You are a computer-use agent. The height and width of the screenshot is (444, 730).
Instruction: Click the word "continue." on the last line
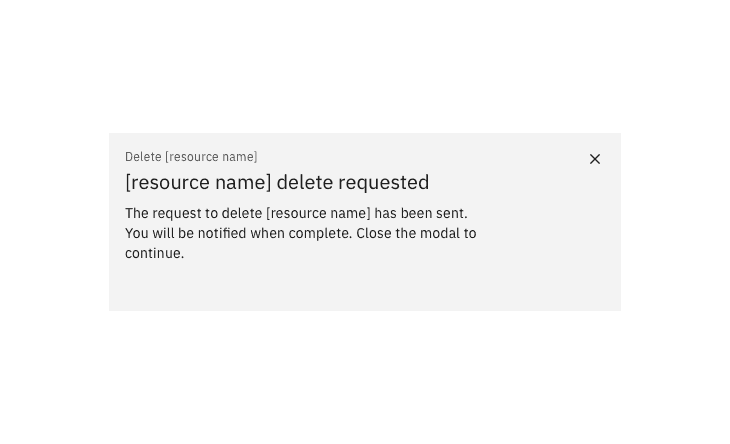[x=154, y=253]
